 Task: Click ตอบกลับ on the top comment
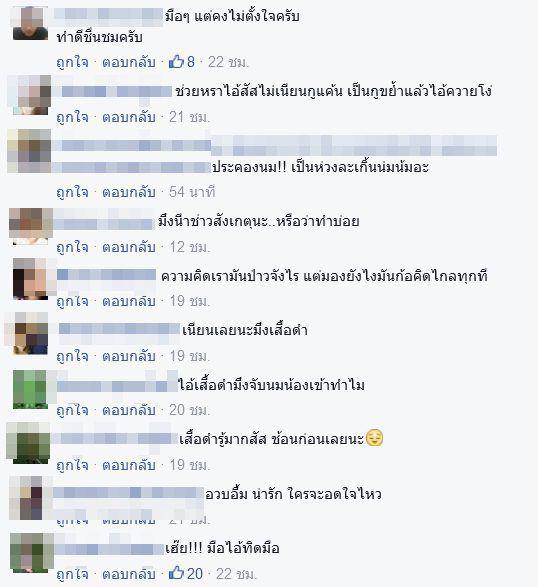[x=129, y=62]
